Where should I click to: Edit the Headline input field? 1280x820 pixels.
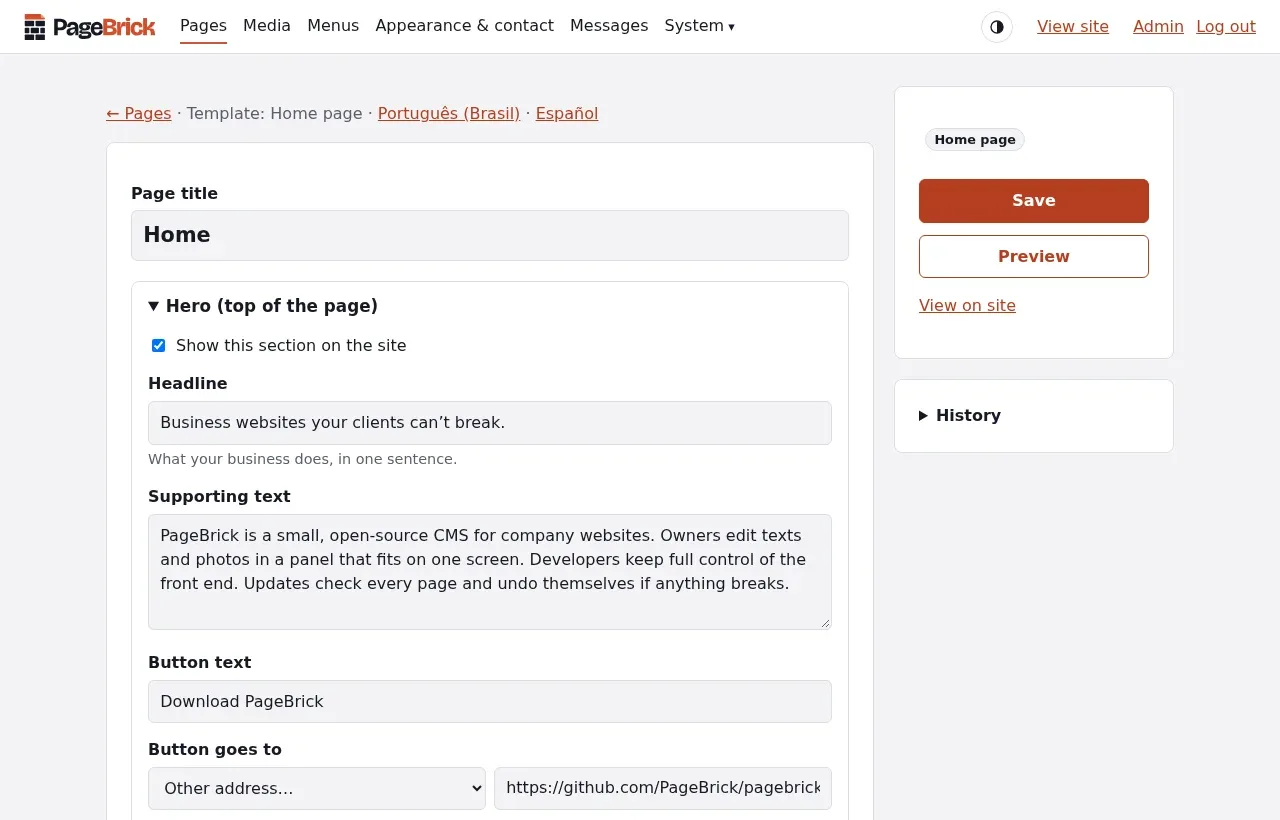tap(490, 423)
